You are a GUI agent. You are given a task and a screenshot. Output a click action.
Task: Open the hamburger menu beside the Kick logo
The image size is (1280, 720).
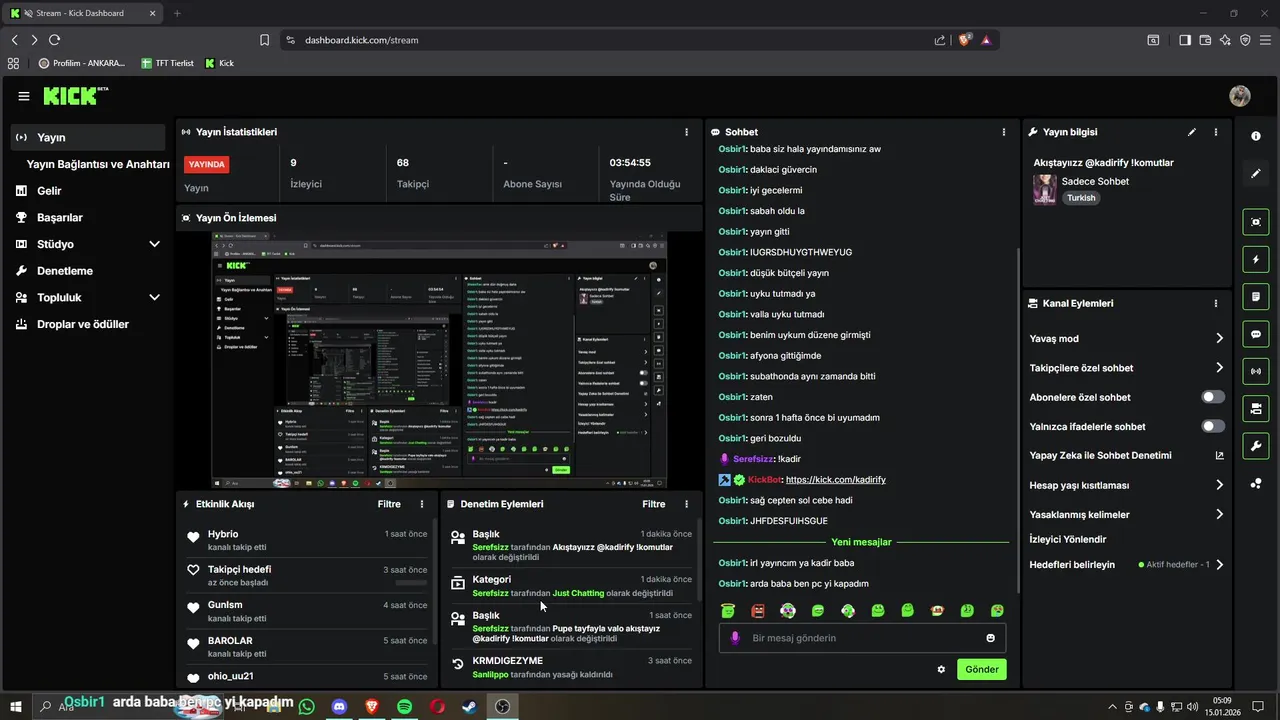pos(24,96)
